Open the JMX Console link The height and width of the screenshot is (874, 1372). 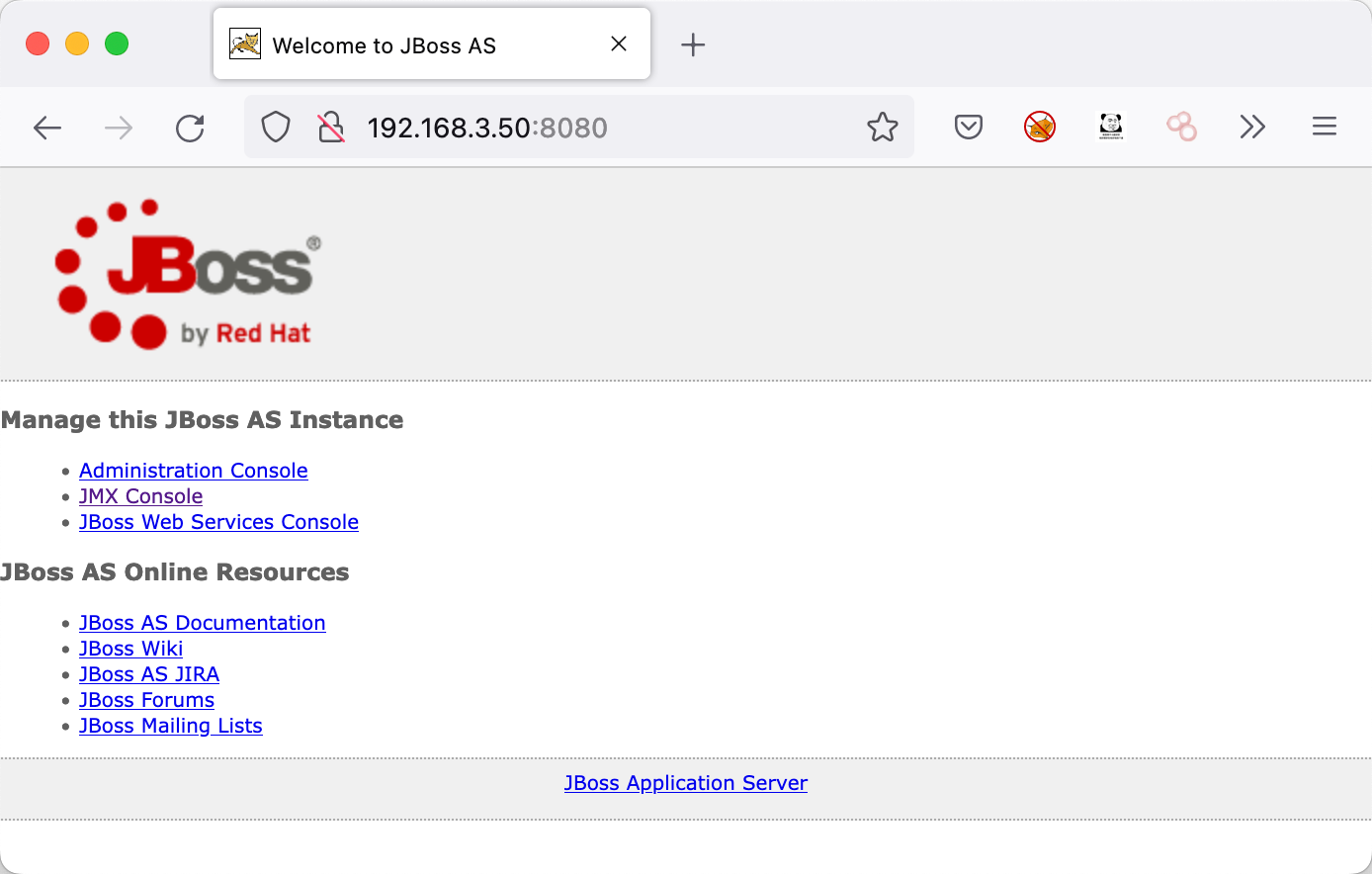coord(140,496)
